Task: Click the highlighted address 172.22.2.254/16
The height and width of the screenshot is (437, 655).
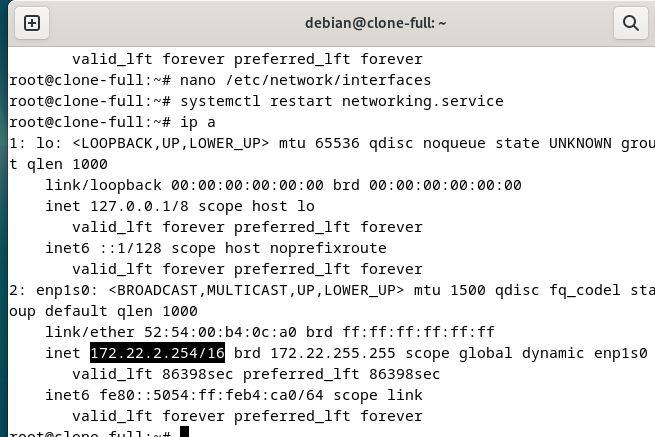Action: tap(157, 353)
